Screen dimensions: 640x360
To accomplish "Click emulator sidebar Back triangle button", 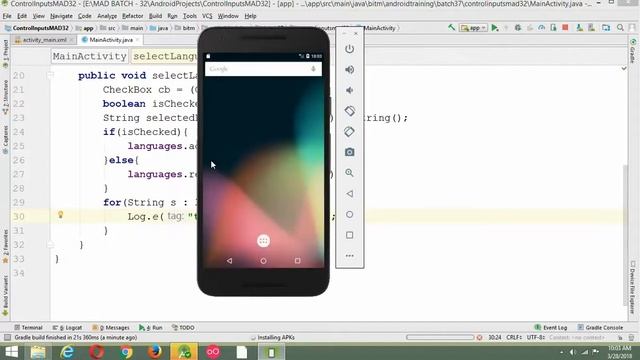I will pyautogui.click(x=349, y=194).
